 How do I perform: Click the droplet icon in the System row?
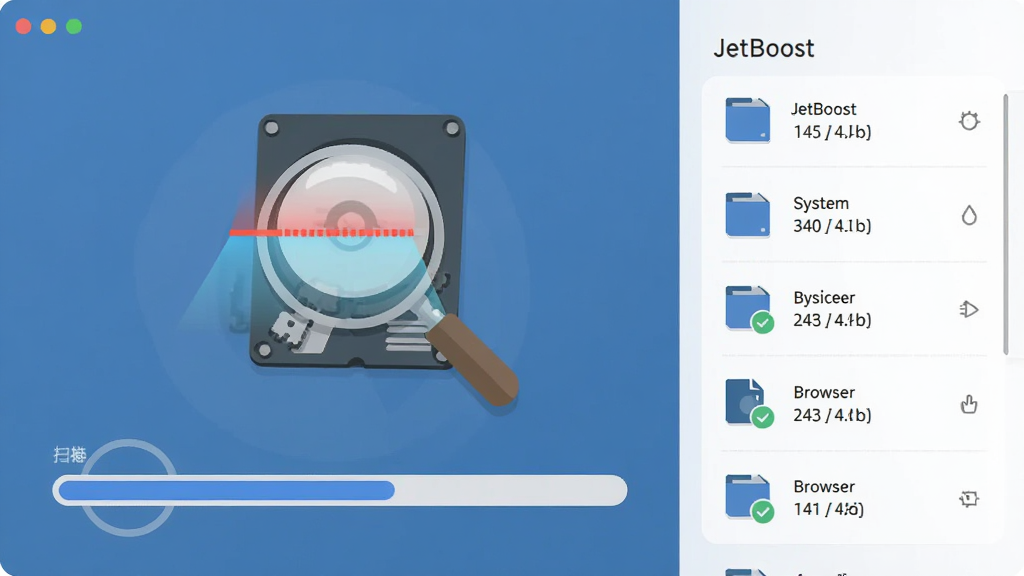[x=969, y=215]
